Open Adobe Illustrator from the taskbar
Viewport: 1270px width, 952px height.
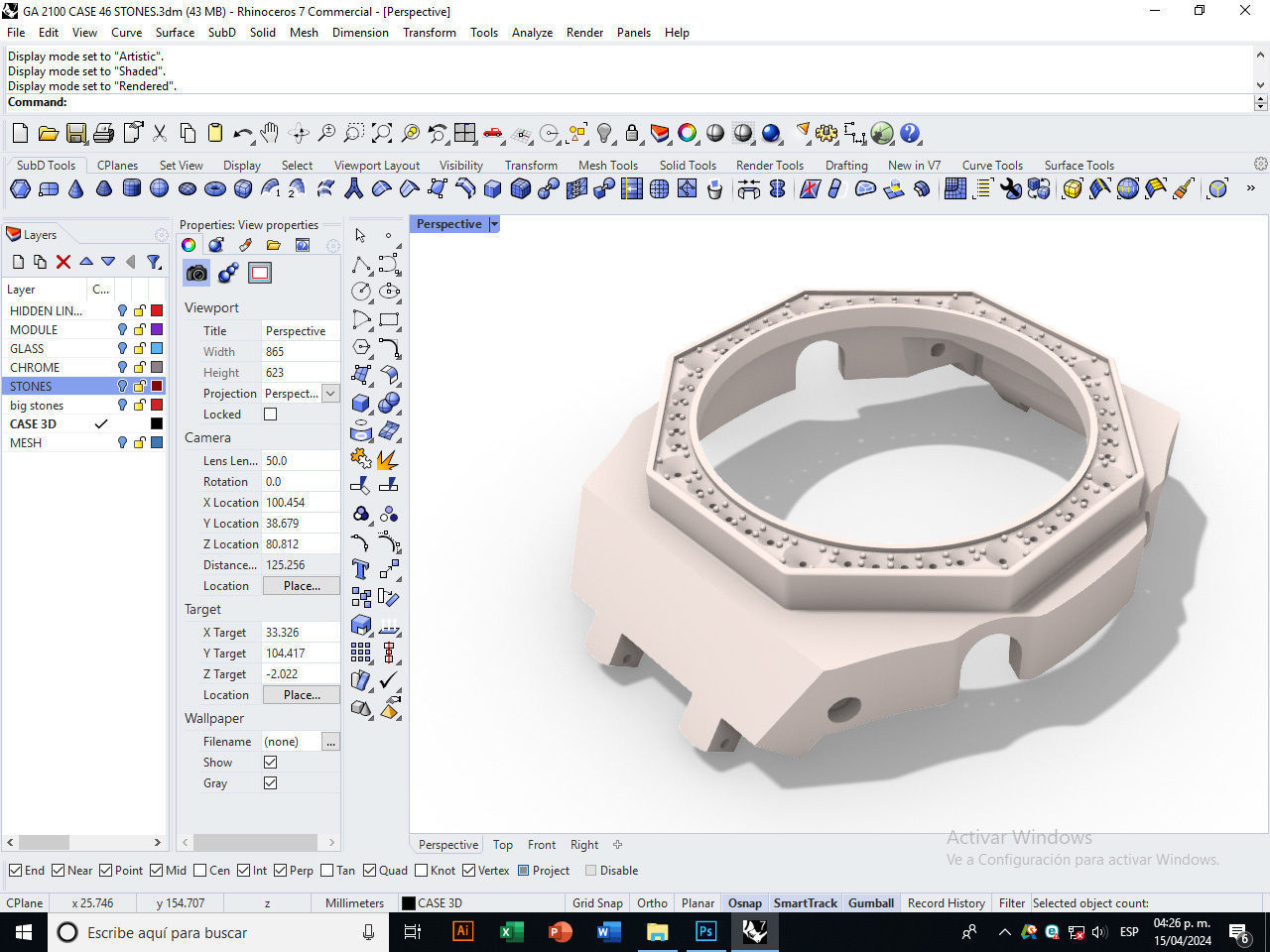(462, 931)
